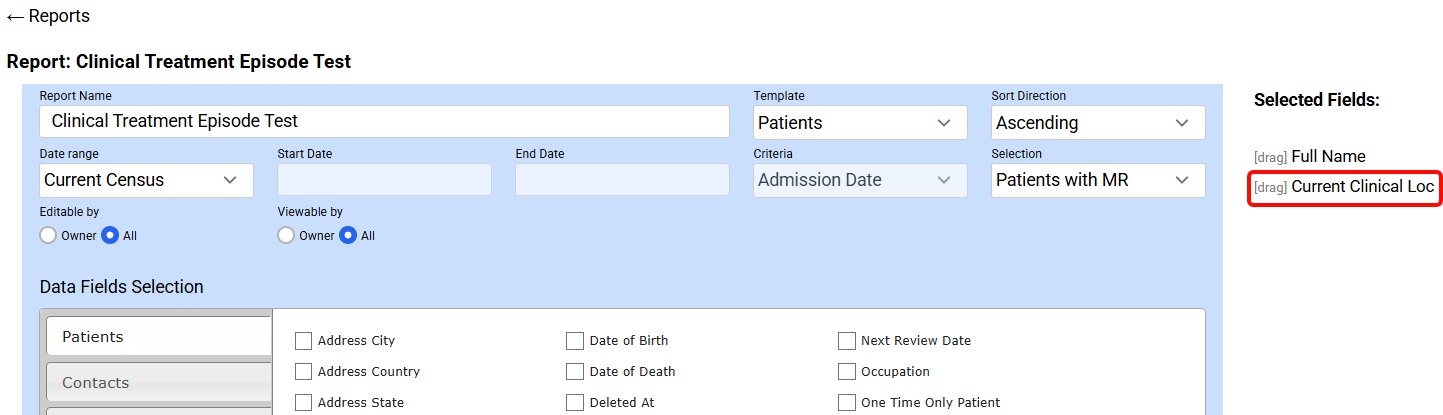Image resolution: width=1443 pixels, height=415 pixels.
Task: Switch to the Contacts data fields tab
Action: pyautogui.click(x=159, y=383)
